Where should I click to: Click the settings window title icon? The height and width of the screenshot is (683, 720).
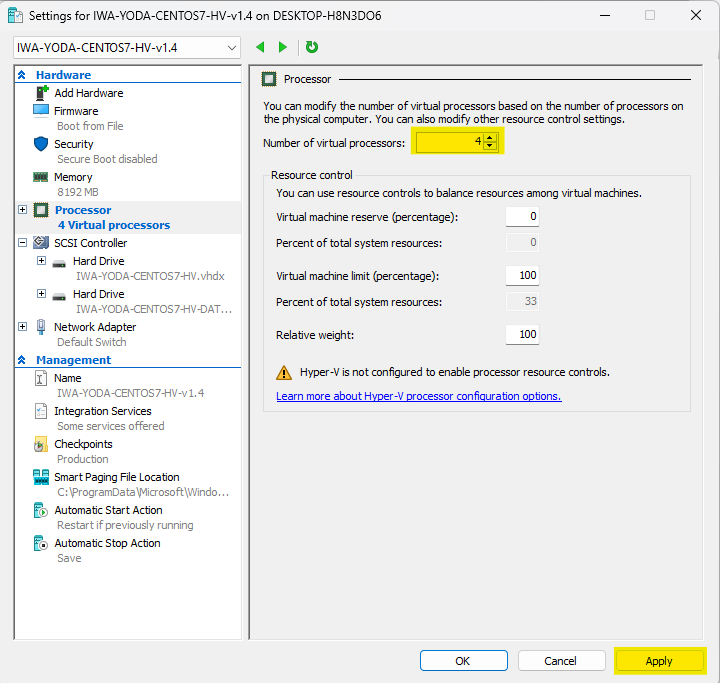click(15, 16)
